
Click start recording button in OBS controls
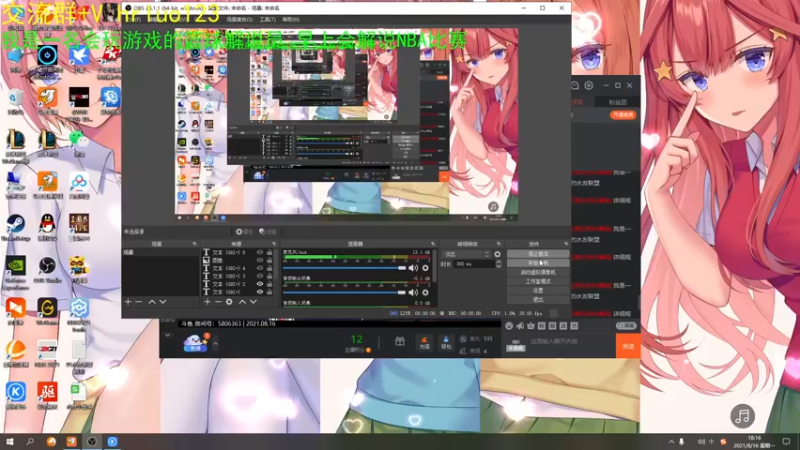(538, 263)
